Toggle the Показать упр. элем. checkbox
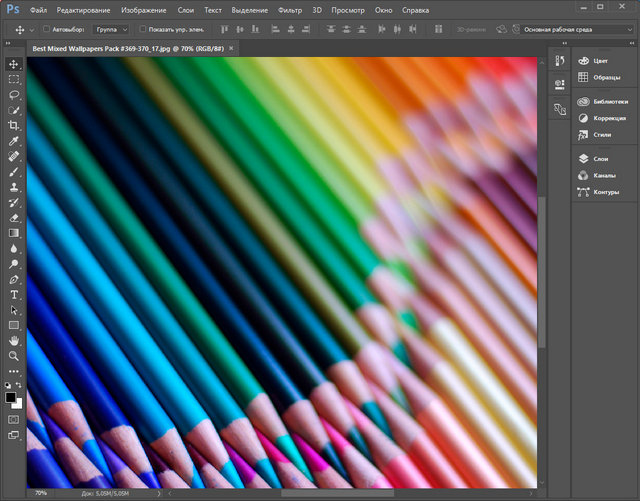The height and width of the screenshot is (501, 640). [142, 29]
